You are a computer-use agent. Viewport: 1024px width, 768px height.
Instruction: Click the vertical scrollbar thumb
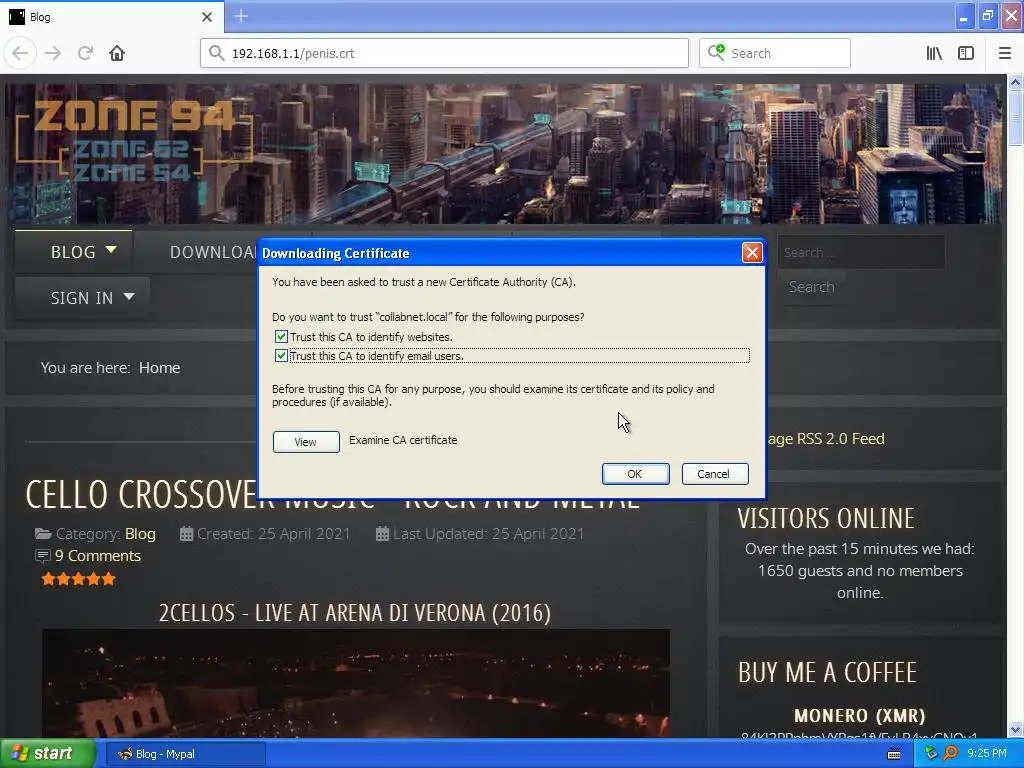[x=1016, y=118]
